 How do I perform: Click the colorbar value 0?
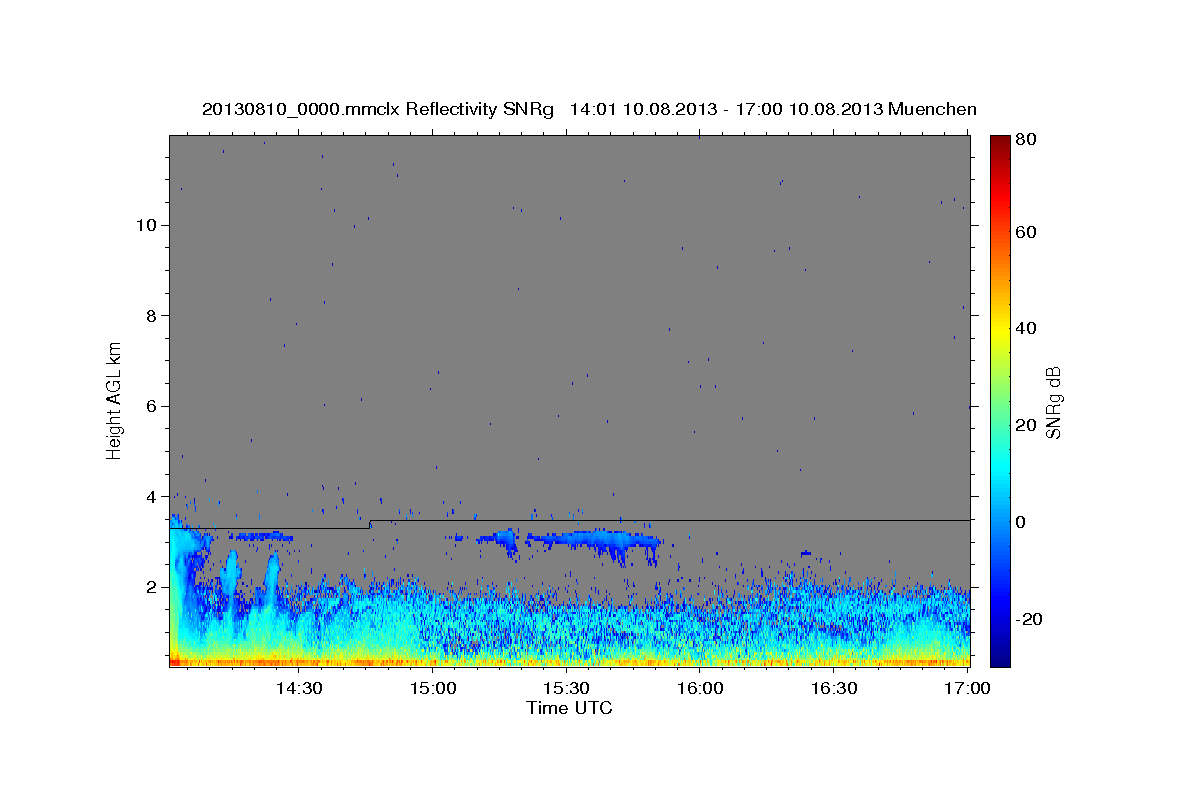1022,522
